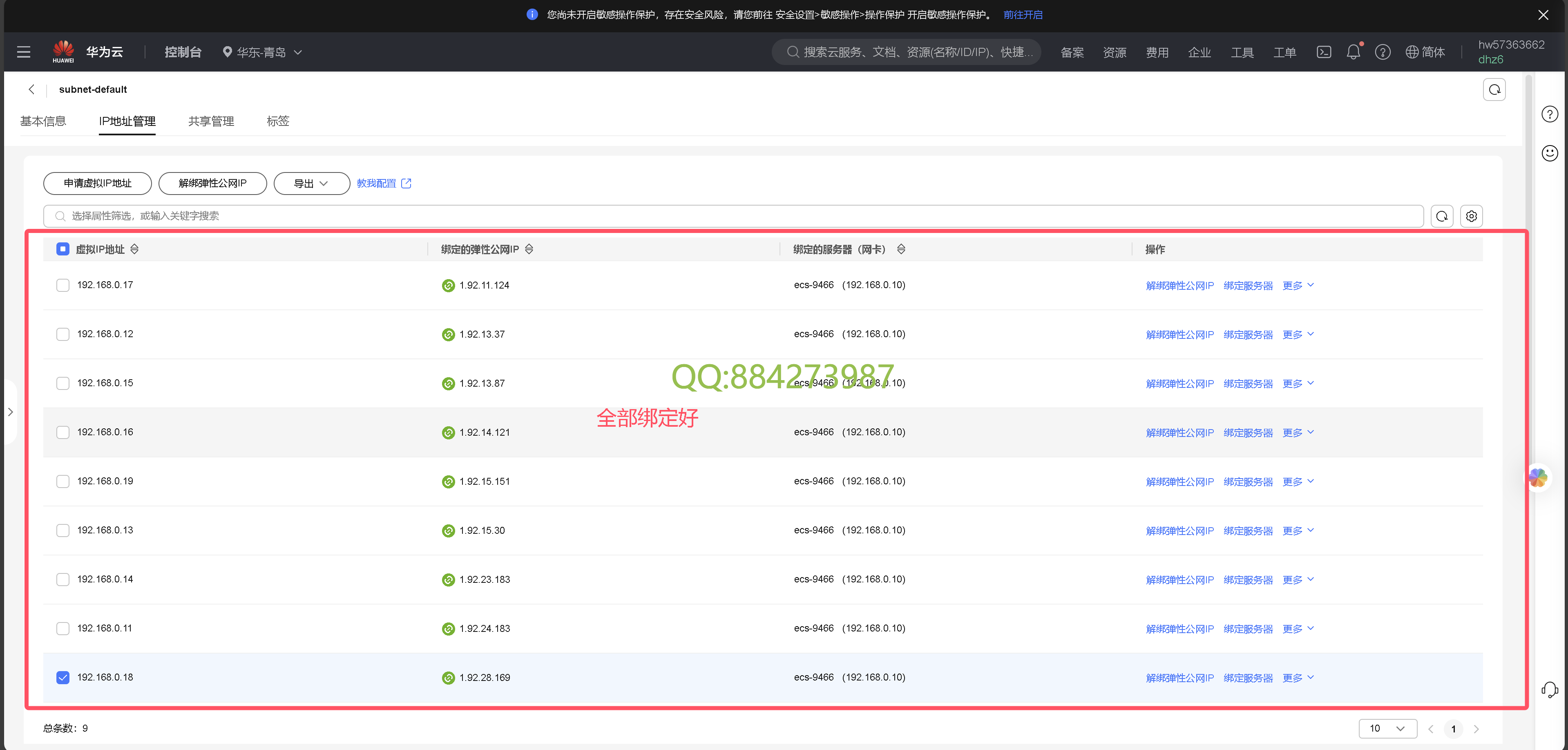Sort by virtual IP address column

tap(134, 249)
